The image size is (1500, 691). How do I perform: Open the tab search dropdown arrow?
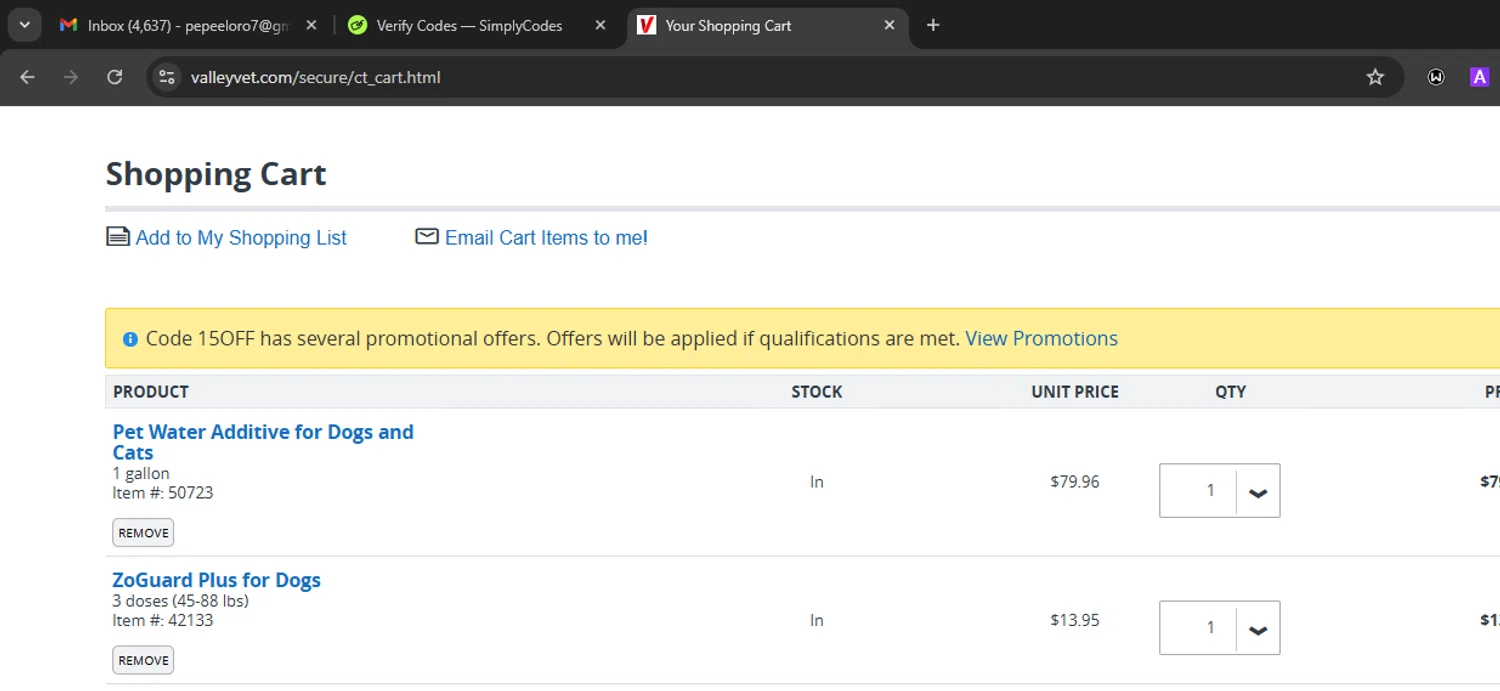click(24, 25)
